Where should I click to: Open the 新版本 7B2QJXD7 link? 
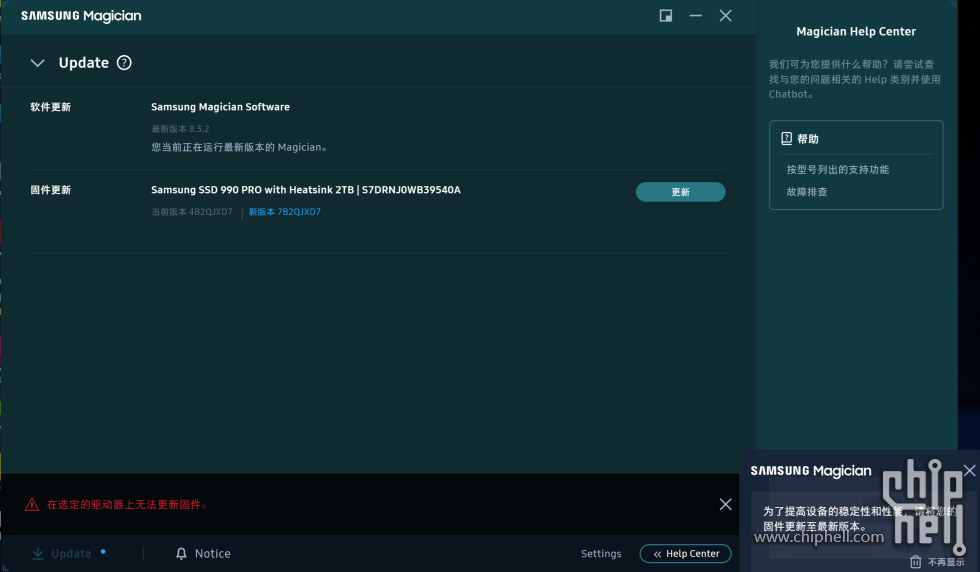(284, 212)
